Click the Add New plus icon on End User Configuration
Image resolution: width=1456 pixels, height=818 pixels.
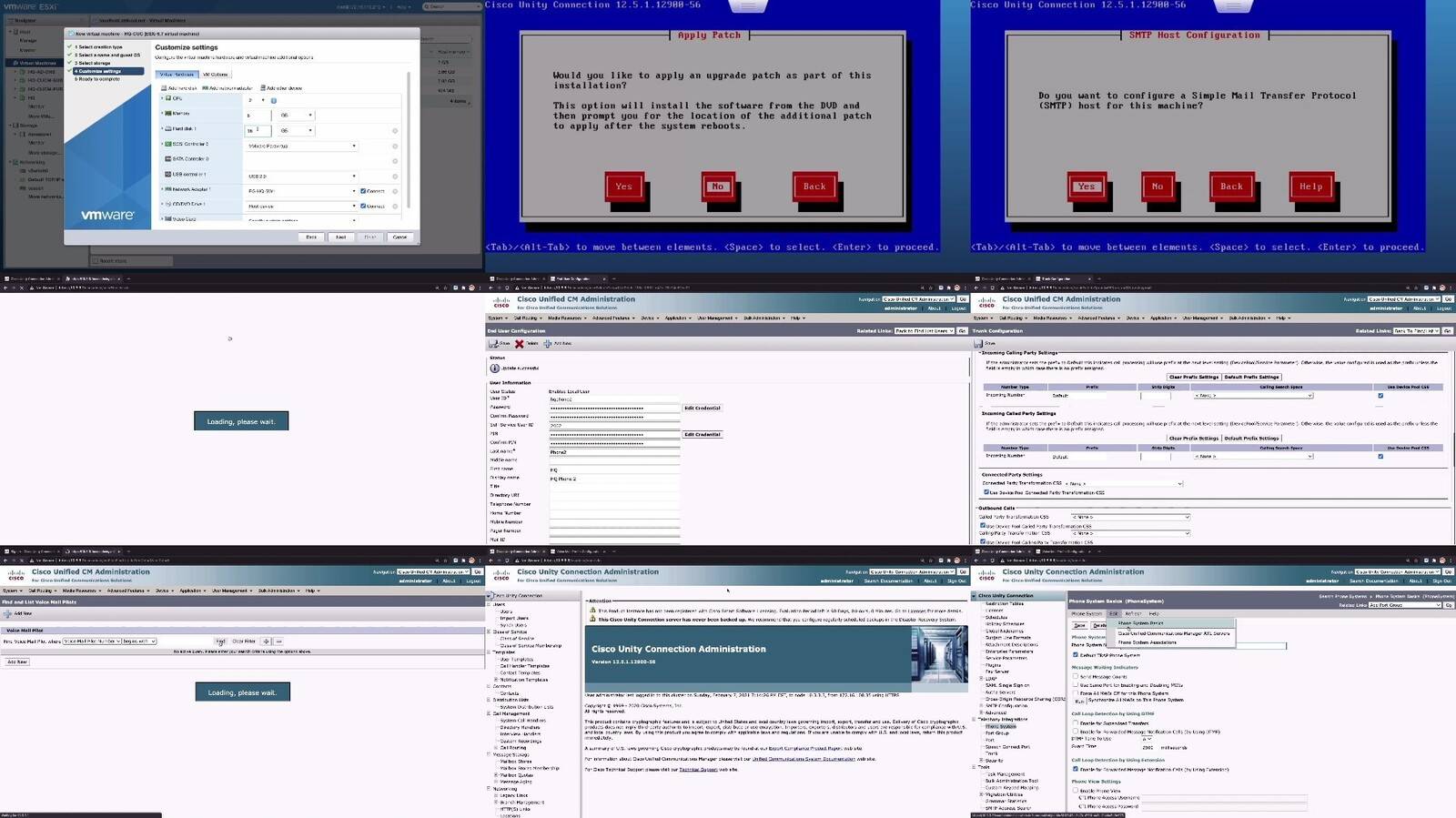pos(548,344)
